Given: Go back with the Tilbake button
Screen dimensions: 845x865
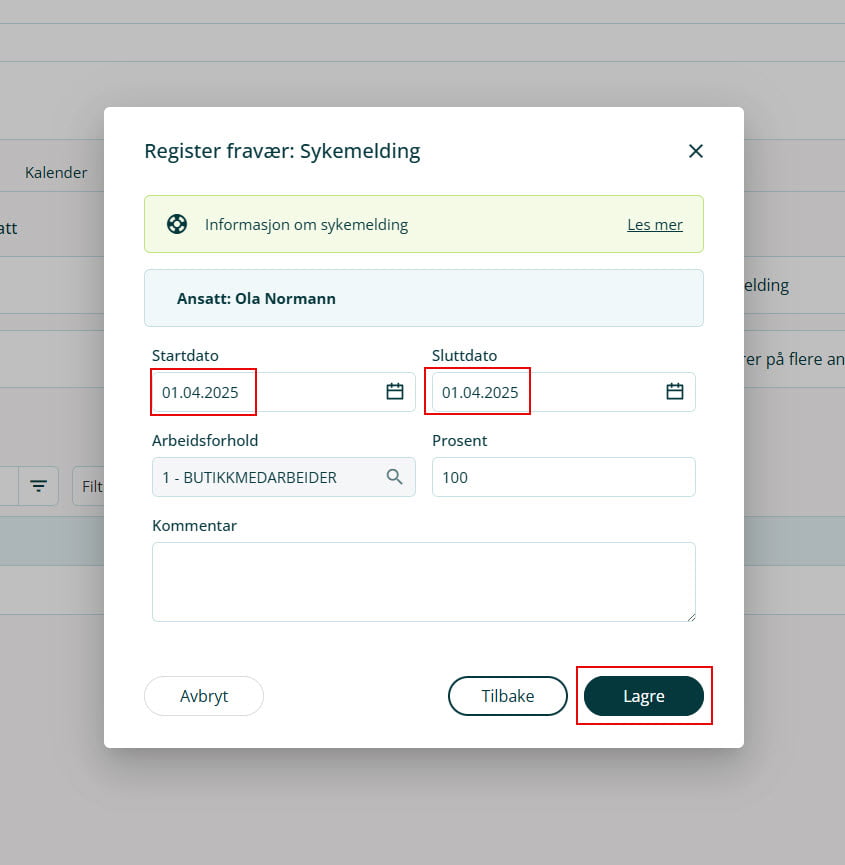Looking at the screenshot, I should click(507, 696).
